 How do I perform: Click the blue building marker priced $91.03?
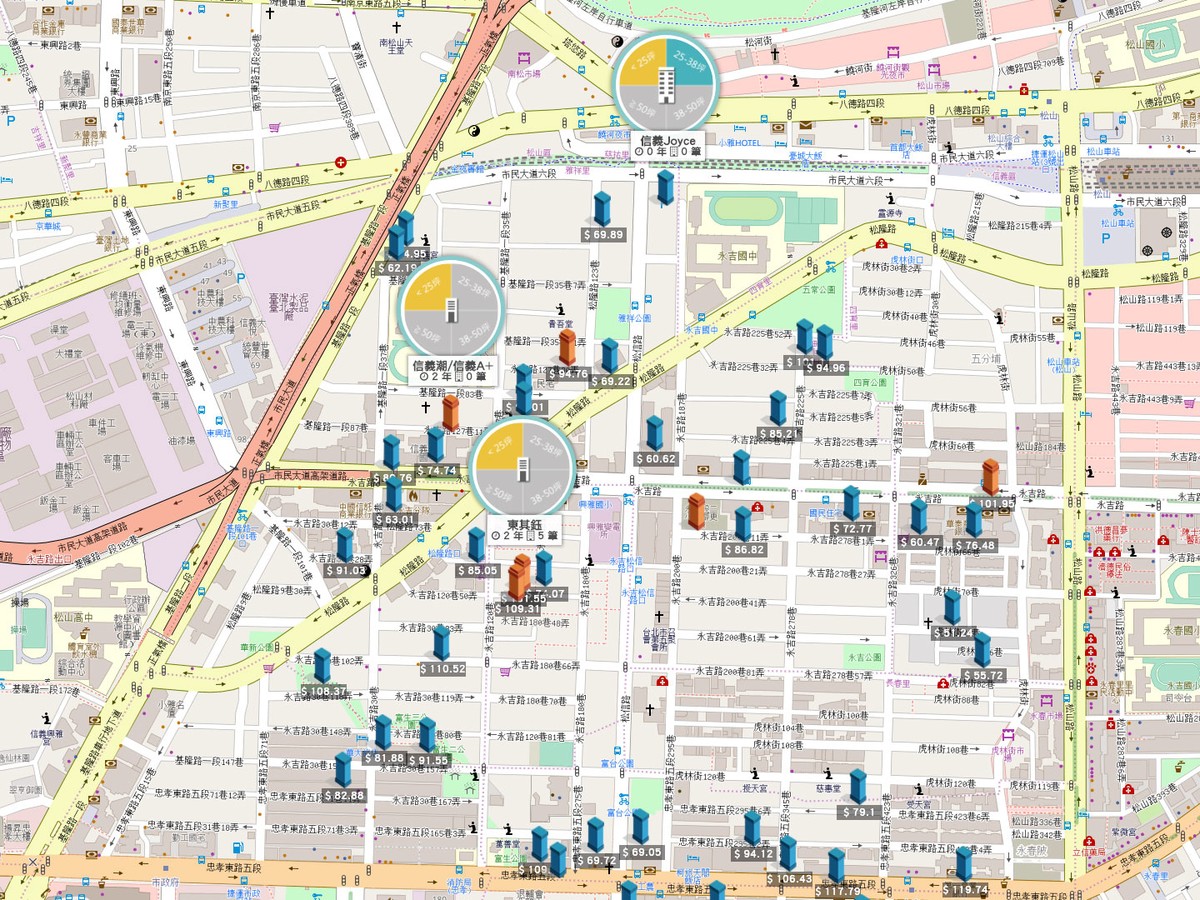pyautogui.click(x=345, y=545)
